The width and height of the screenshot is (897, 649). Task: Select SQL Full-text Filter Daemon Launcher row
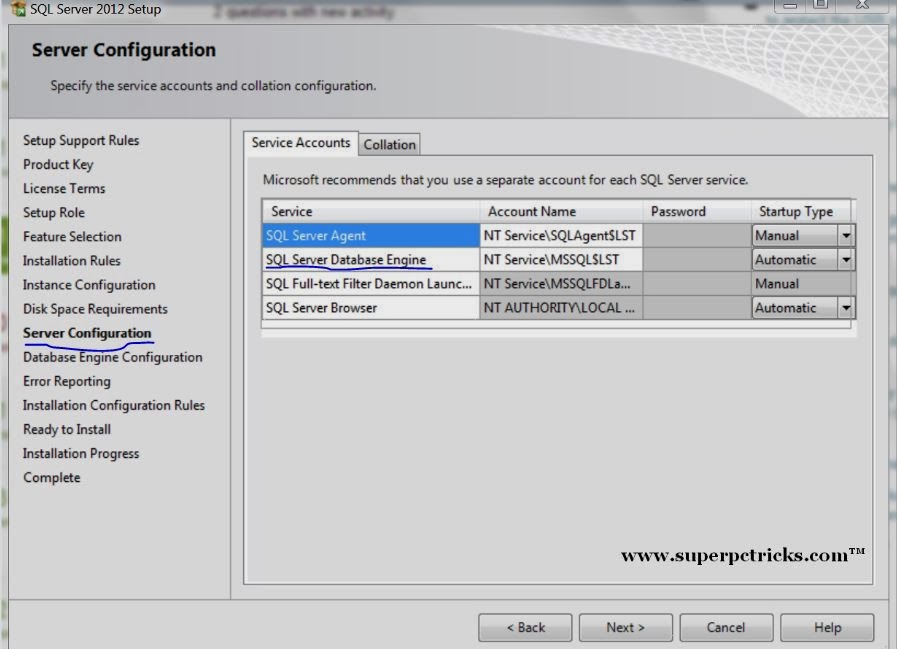[x=371, y=284]
